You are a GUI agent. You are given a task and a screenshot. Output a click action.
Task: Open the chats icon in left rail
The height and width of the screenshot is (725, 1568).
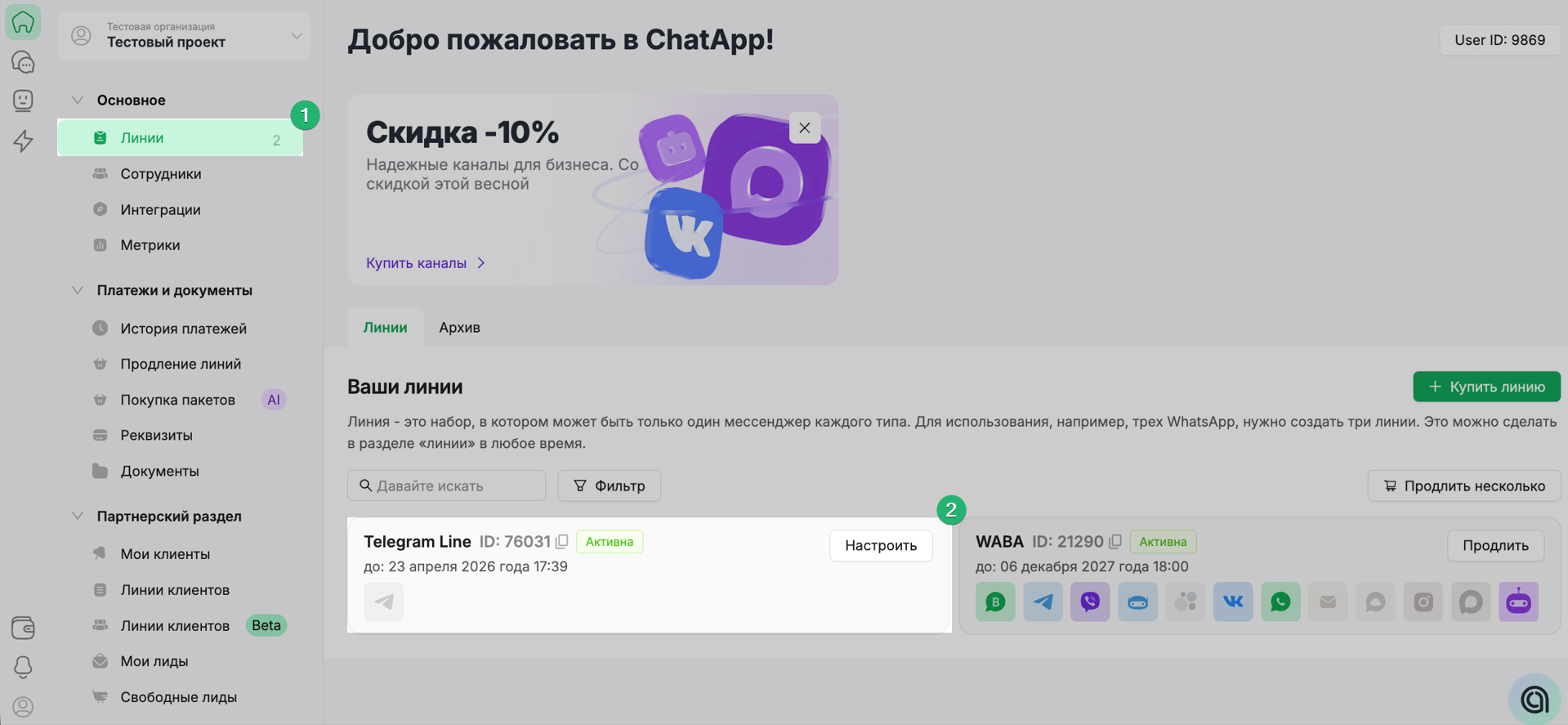[x=23, y=62]
